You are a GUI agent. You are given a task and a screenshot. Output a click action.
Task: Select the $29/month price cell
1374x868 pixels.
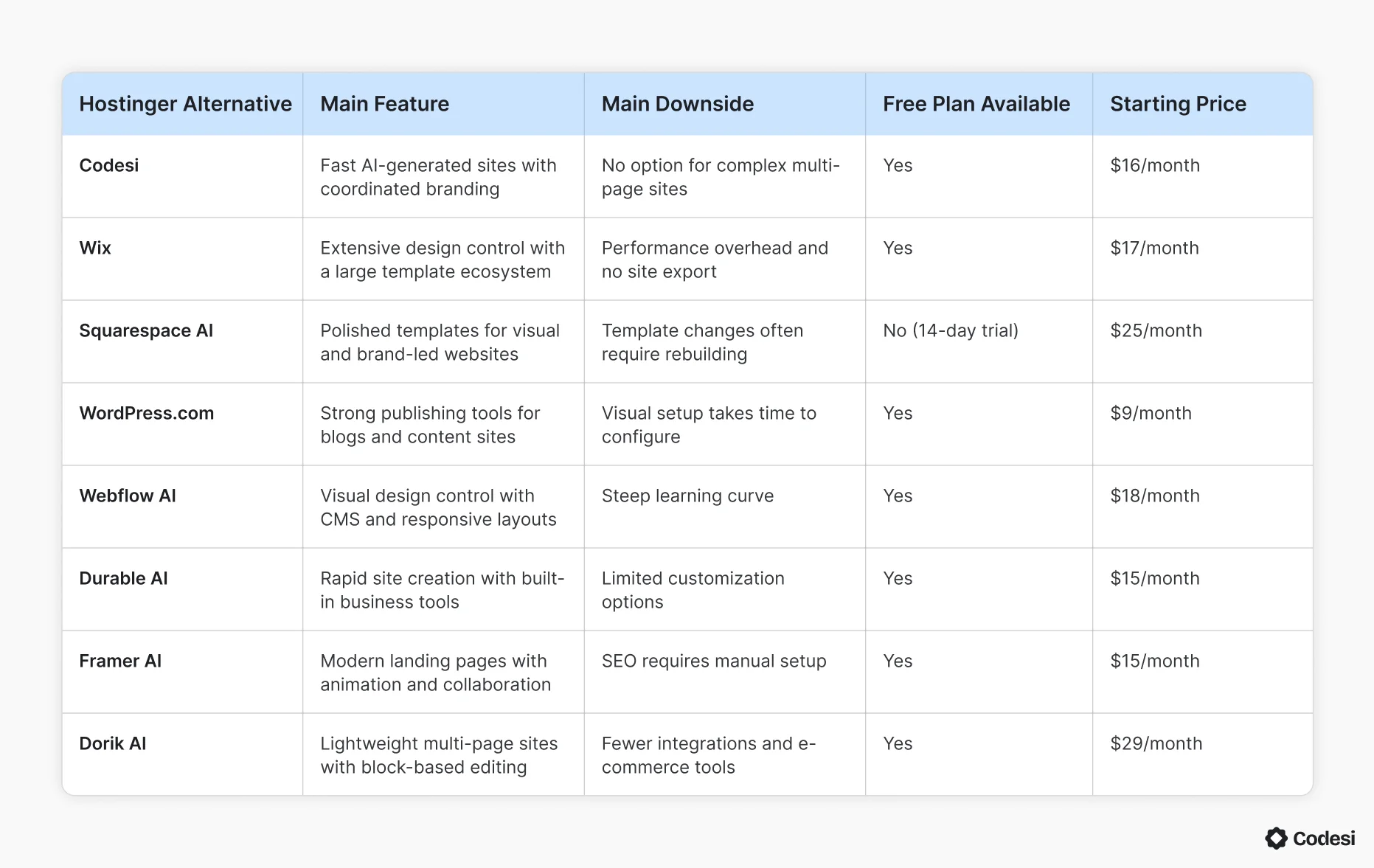tap(1156, 743)
